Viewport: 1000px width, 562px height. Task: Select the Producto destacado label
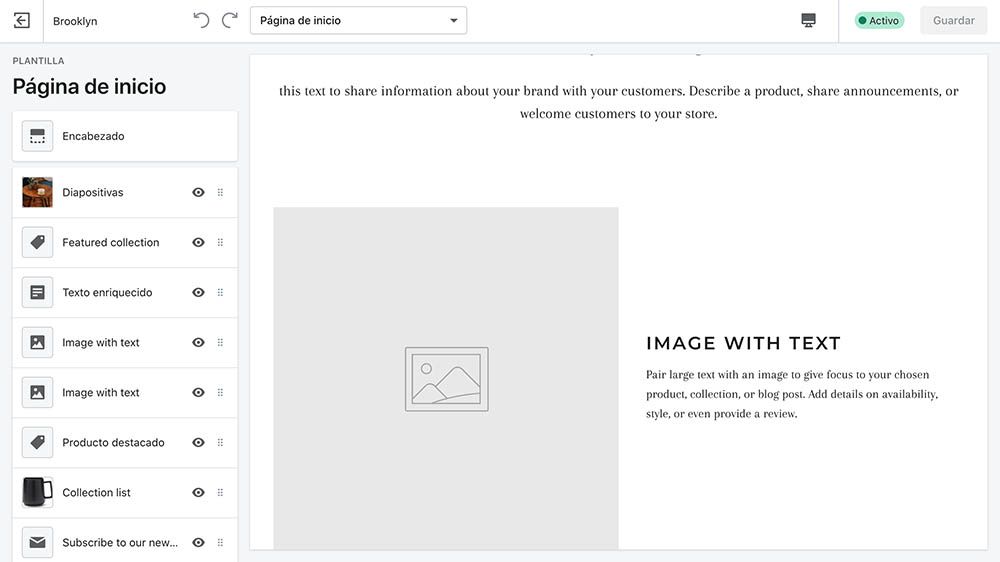click(x=113, y=442)
